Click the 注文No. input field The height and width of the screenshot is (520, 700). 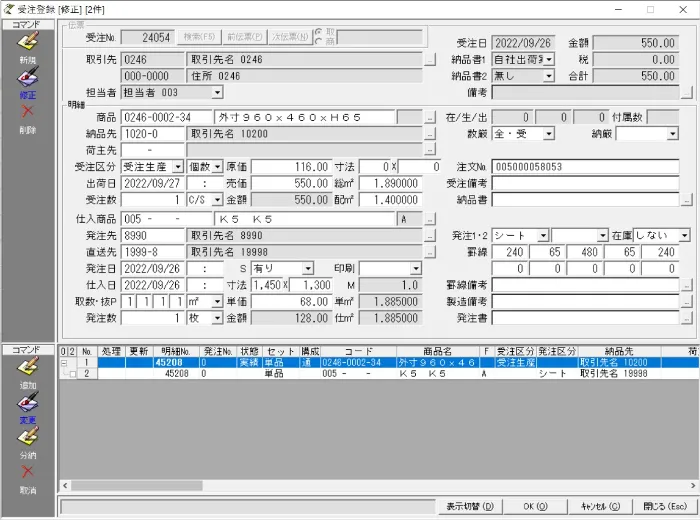pos(585,167)
